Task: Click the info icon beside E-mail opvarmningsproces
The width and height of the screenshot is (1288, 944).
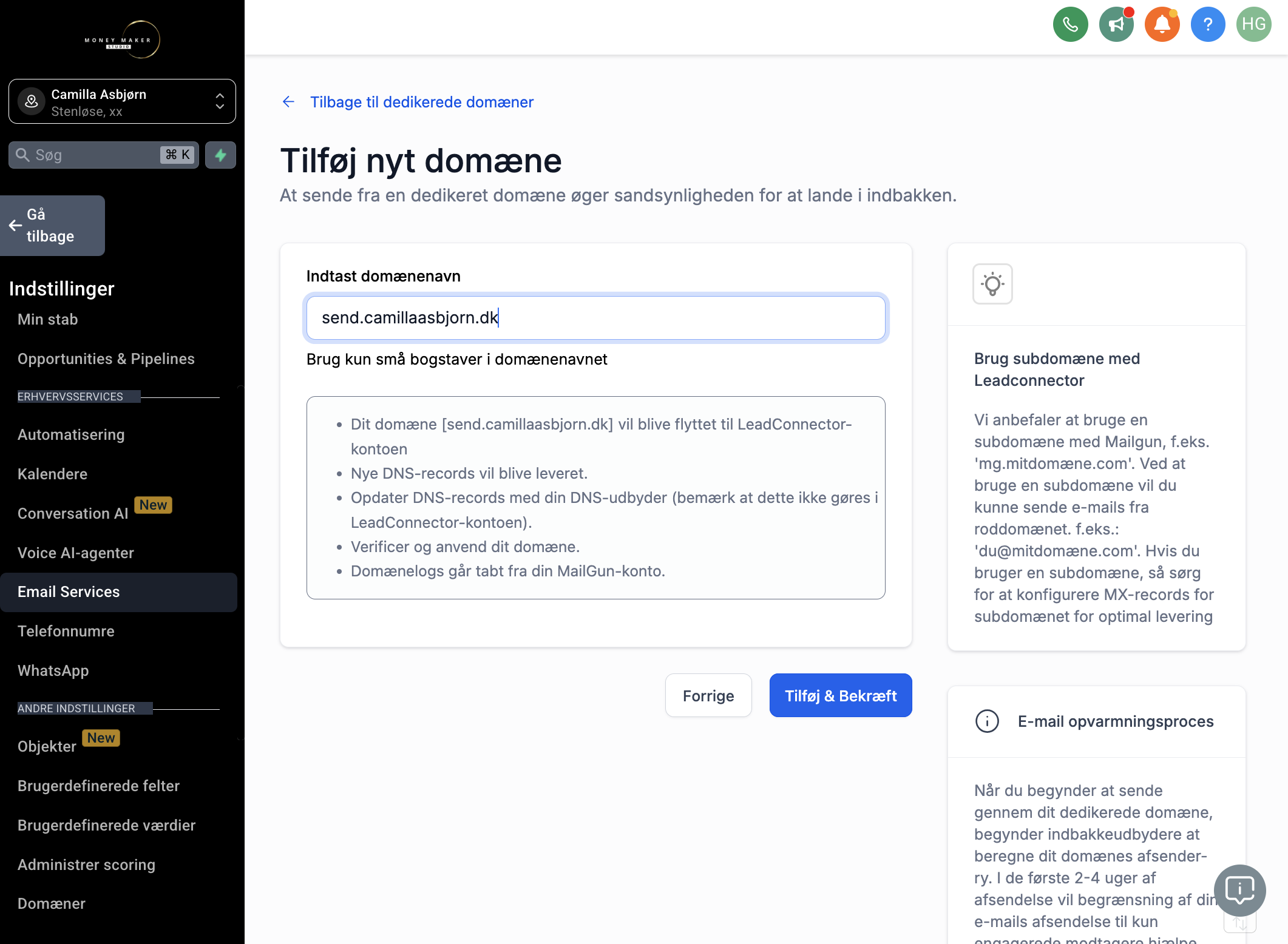Action: pos(987,721)
